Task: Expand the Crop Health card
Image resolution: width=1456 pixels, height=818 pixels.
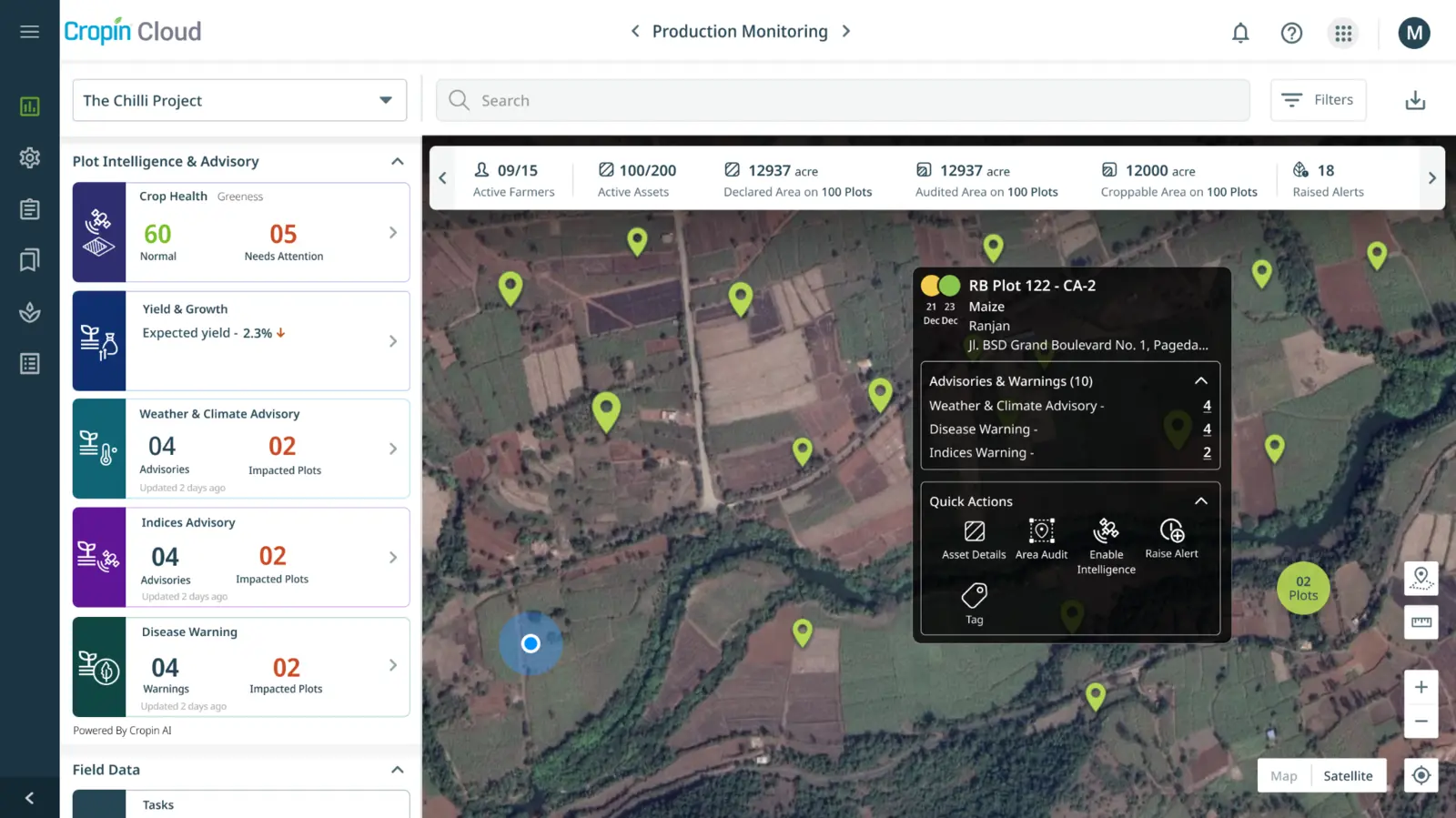Action: click(x=393, y=233)
